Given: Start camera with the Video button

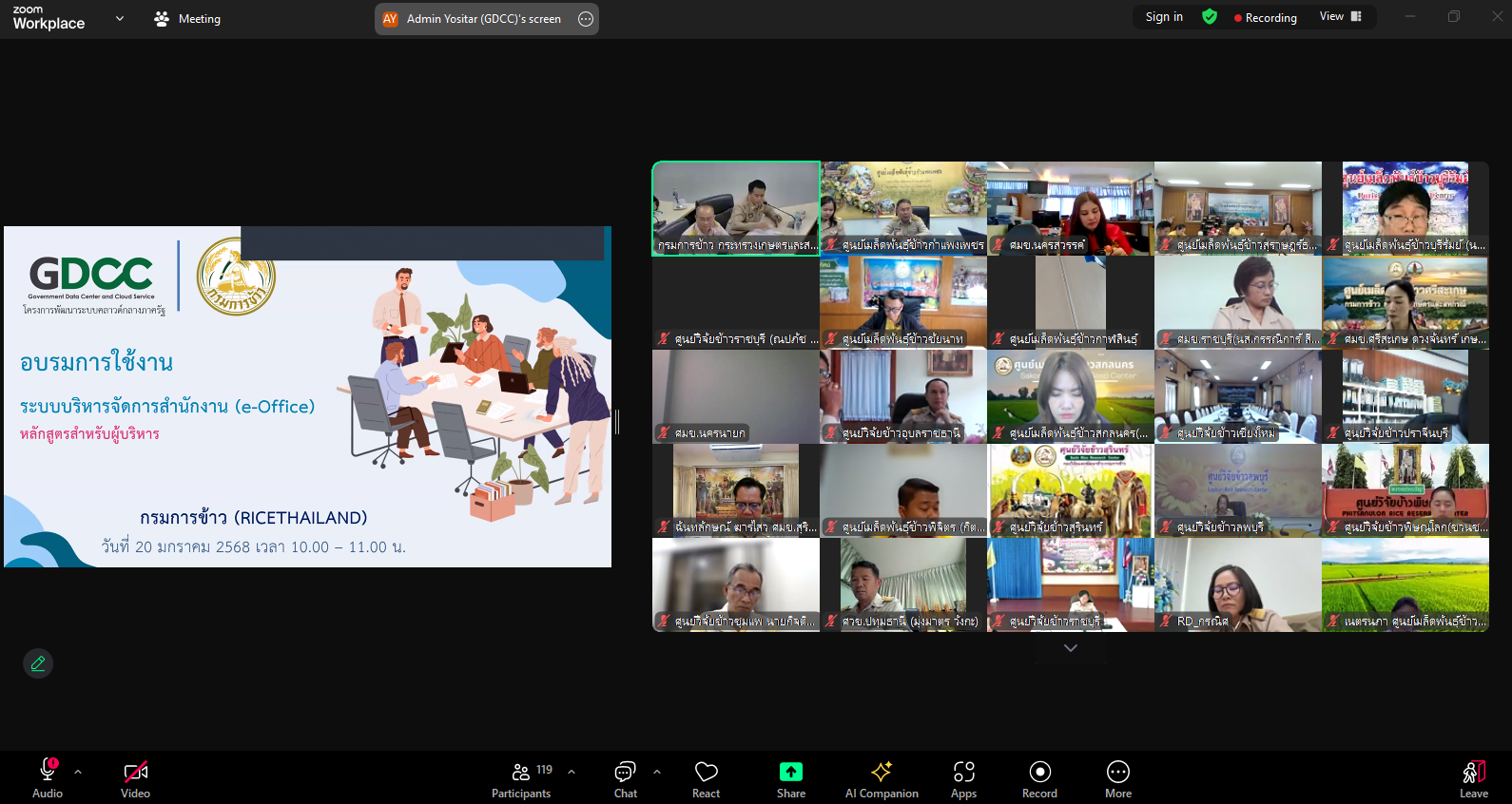Looking at the screenshot, I should click(135, 778).
